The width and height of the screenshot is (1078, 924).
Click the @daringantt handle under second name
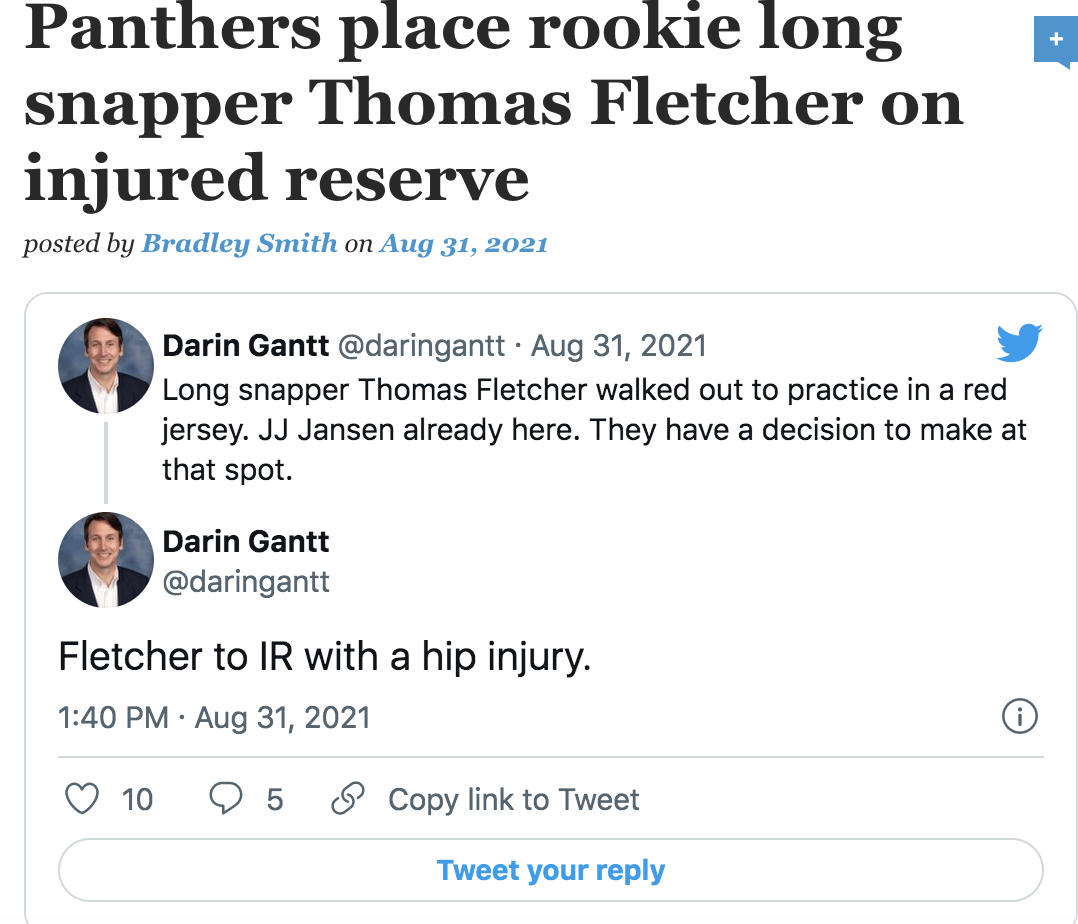click(245, 582)
